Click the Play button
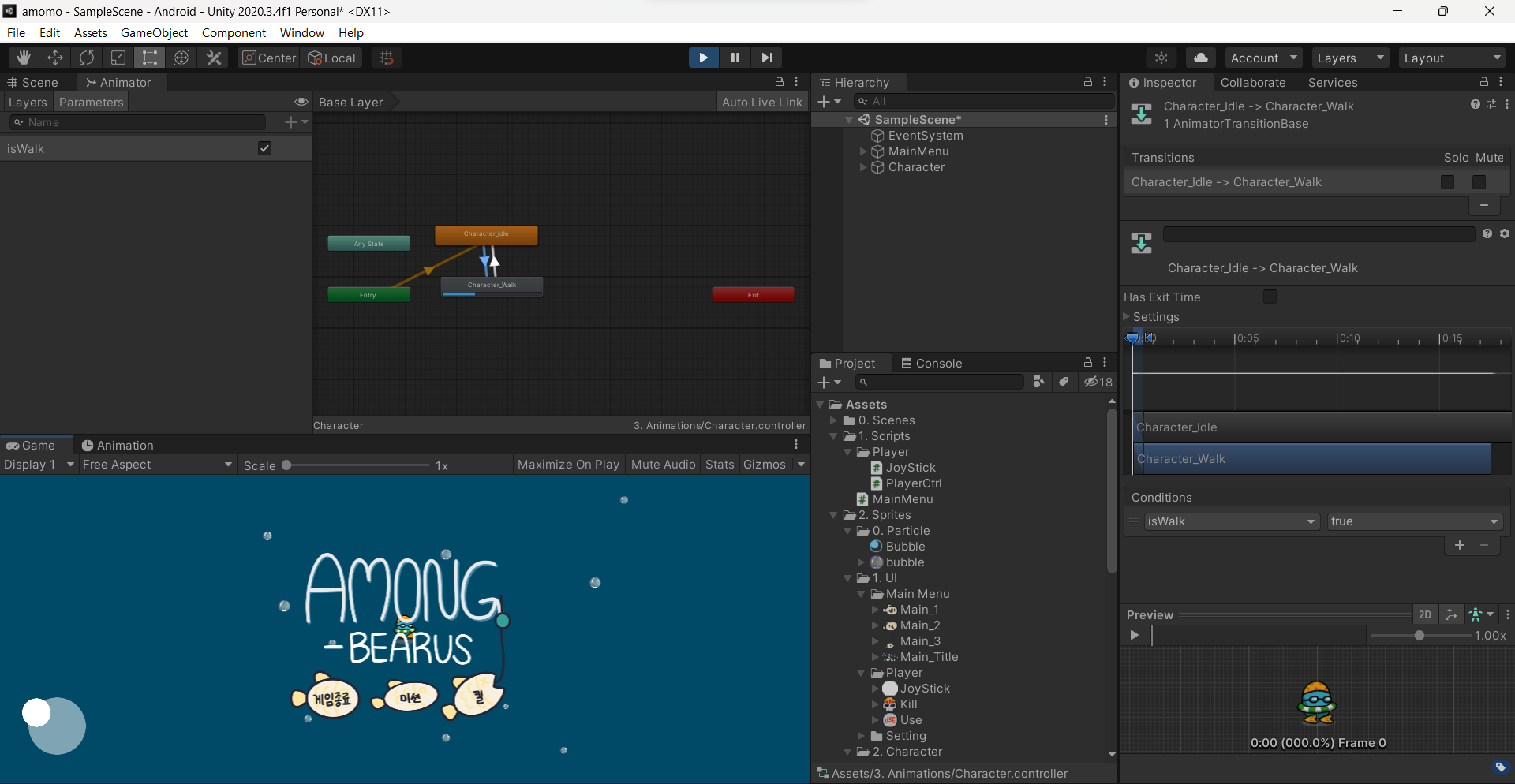1515x784 pixels. point(703,58)
